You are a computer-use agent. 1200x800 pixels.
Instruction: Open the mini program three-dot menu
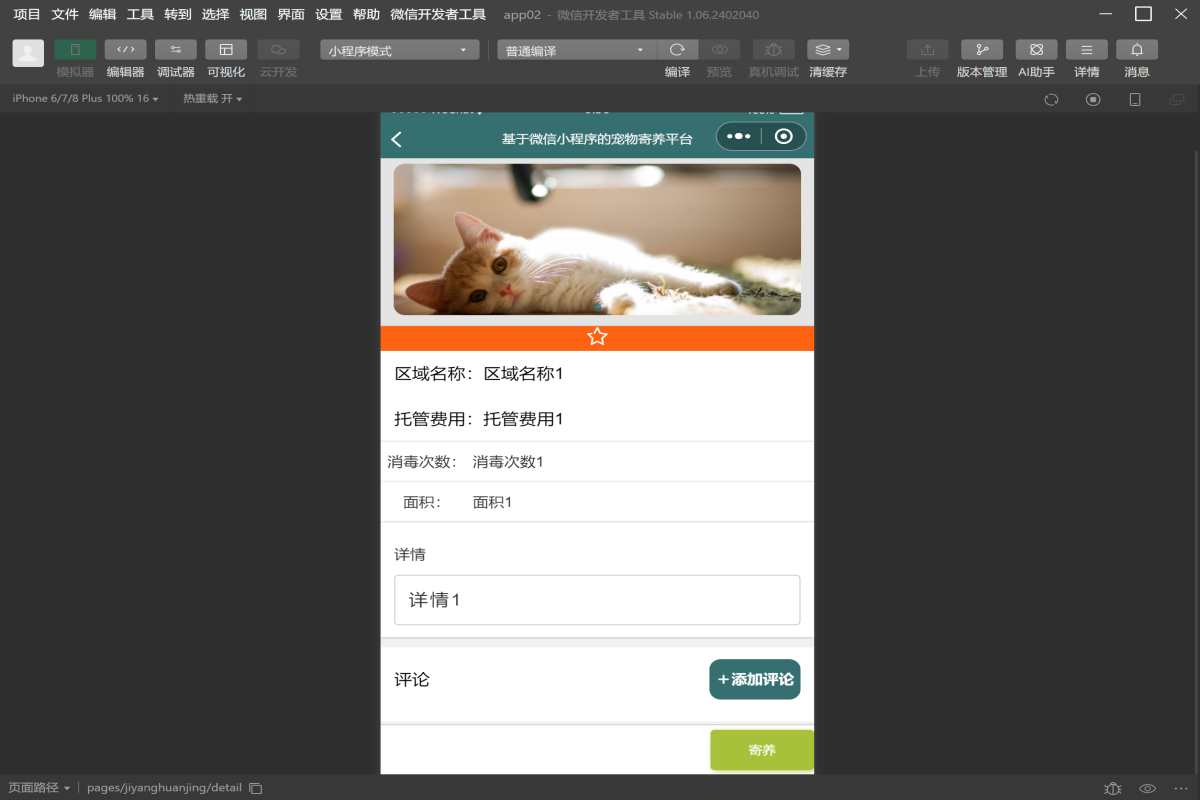point(739,136)
